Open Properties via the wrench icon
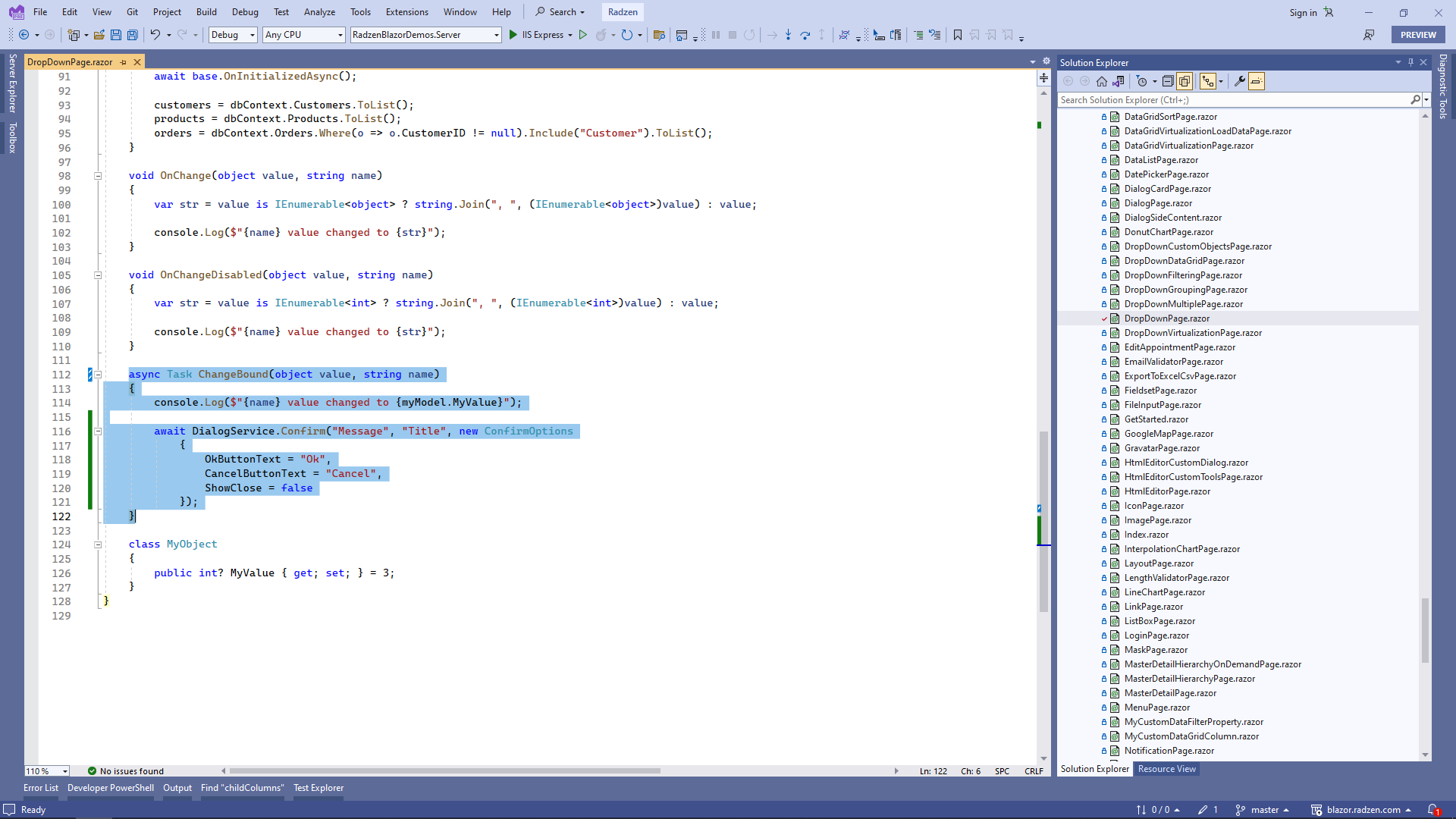Image resolution: width=1456 pixels, height=819 pixels. (1240, 81)
